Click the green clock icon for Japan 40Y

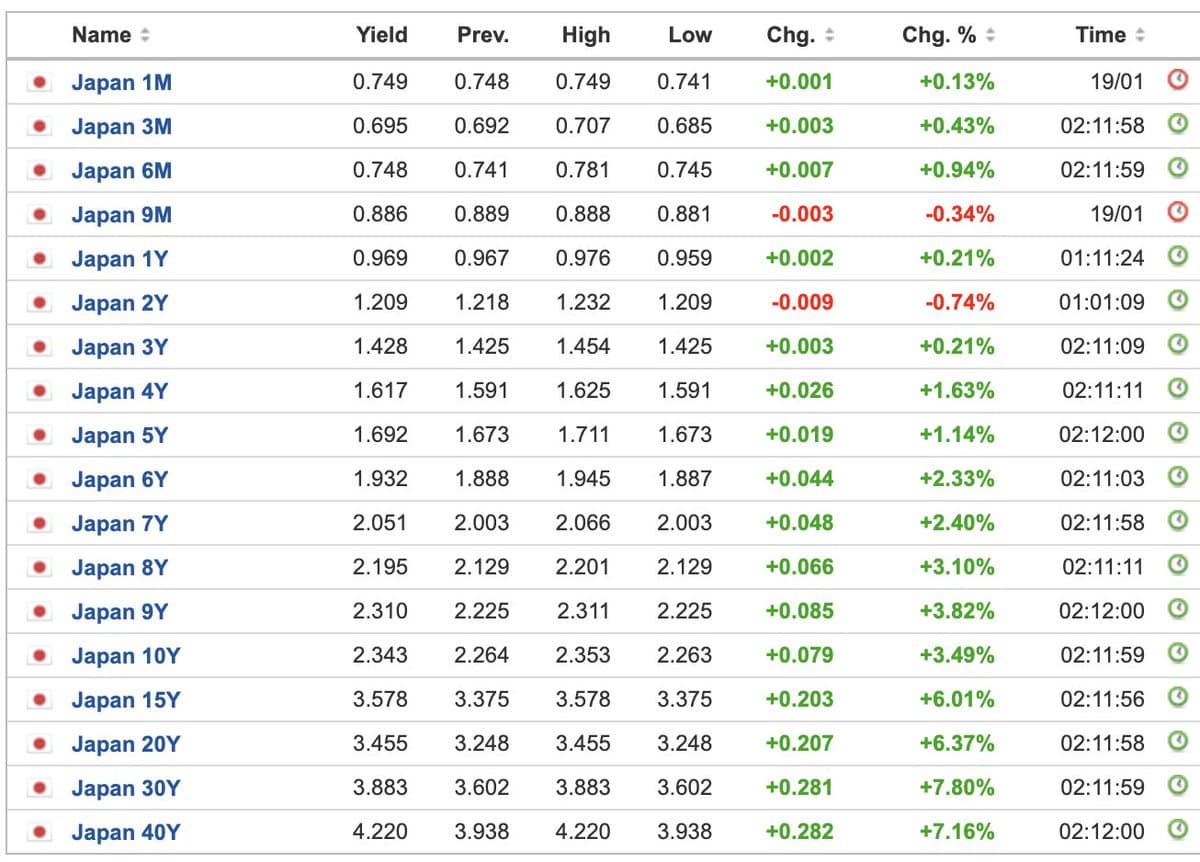[x=1177, y=830]
